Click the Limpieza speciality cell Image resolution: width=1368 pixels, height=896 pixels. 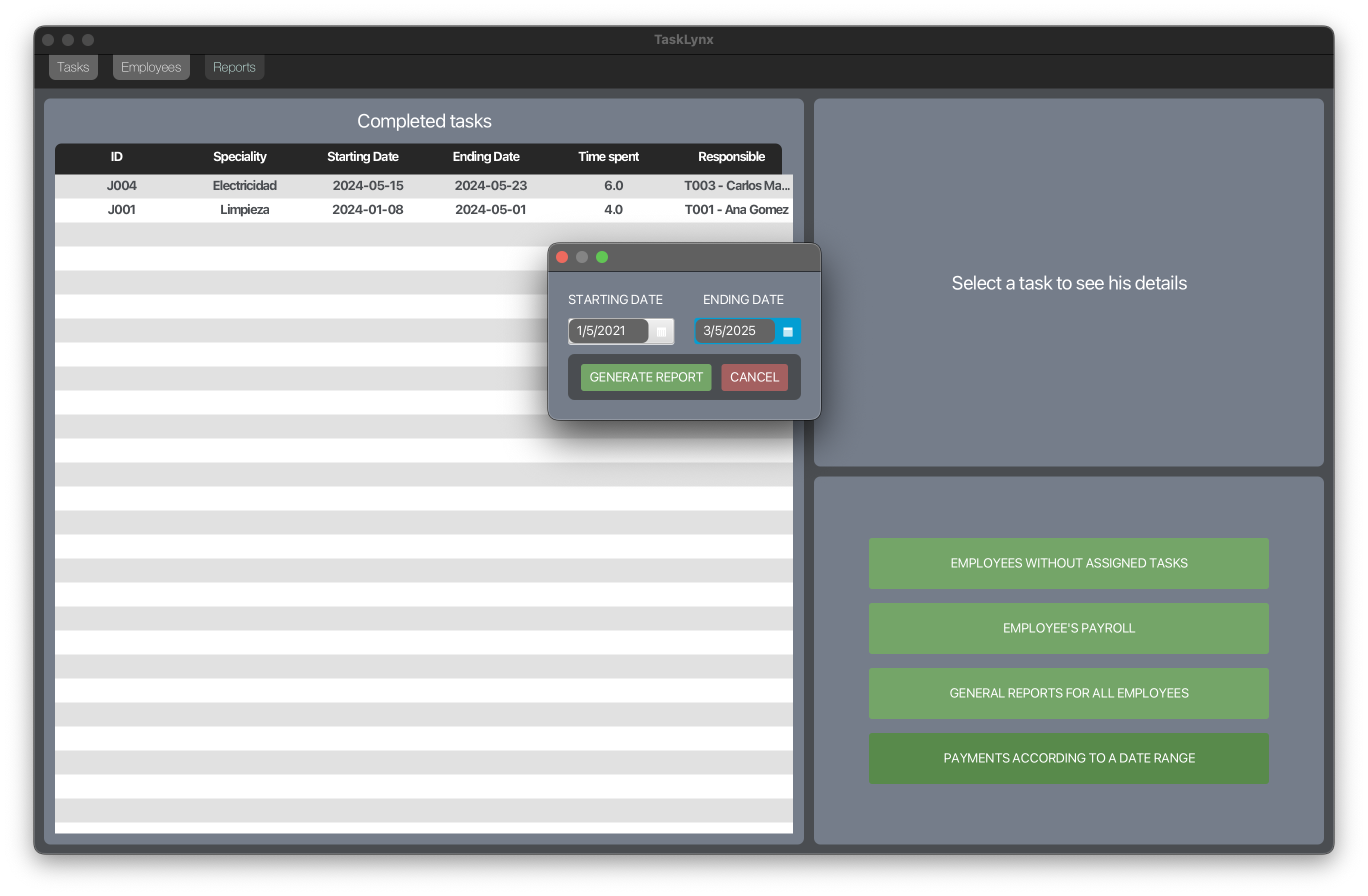244,210
